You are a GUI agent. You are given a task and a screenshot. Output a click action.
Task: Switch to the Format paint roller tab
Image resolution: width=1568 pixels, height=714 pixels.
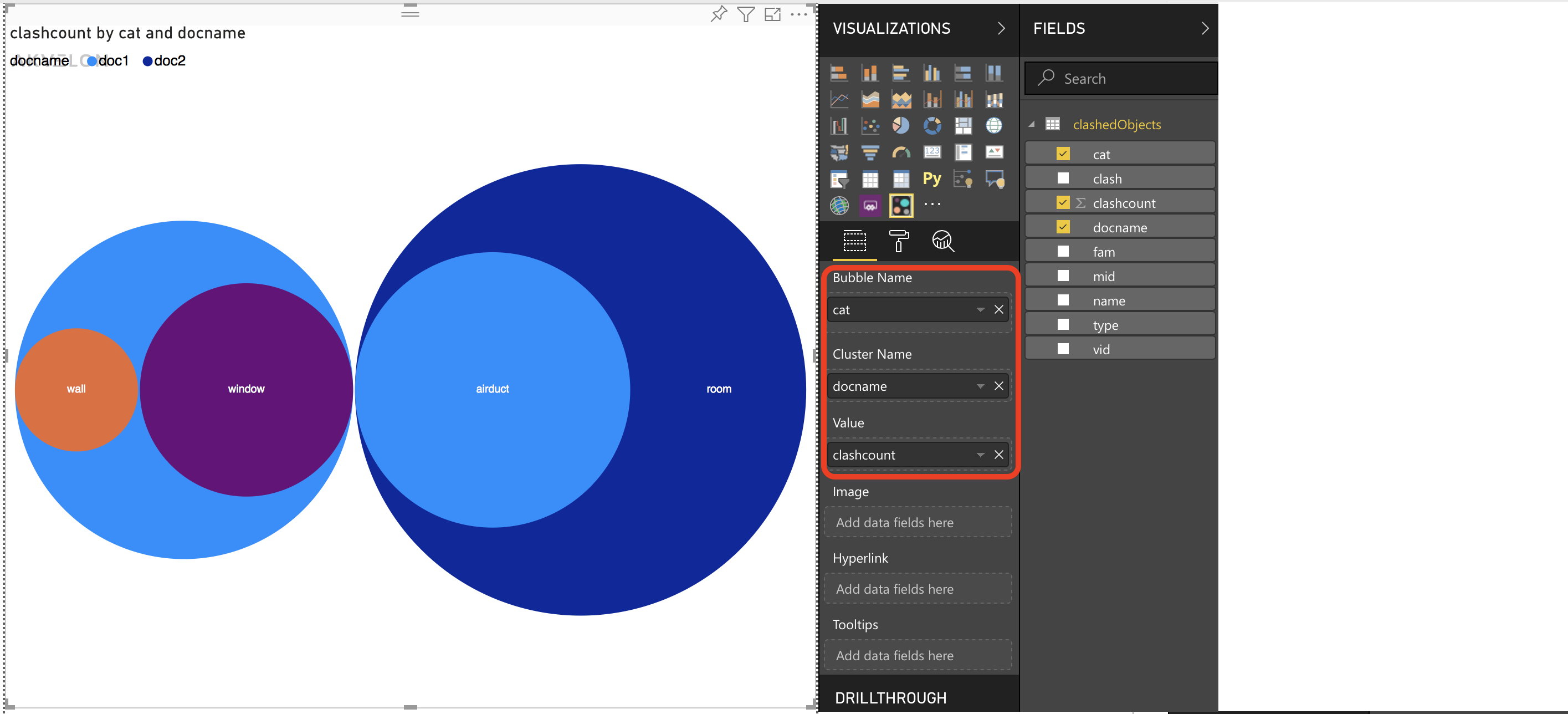(x=899, y=241)
